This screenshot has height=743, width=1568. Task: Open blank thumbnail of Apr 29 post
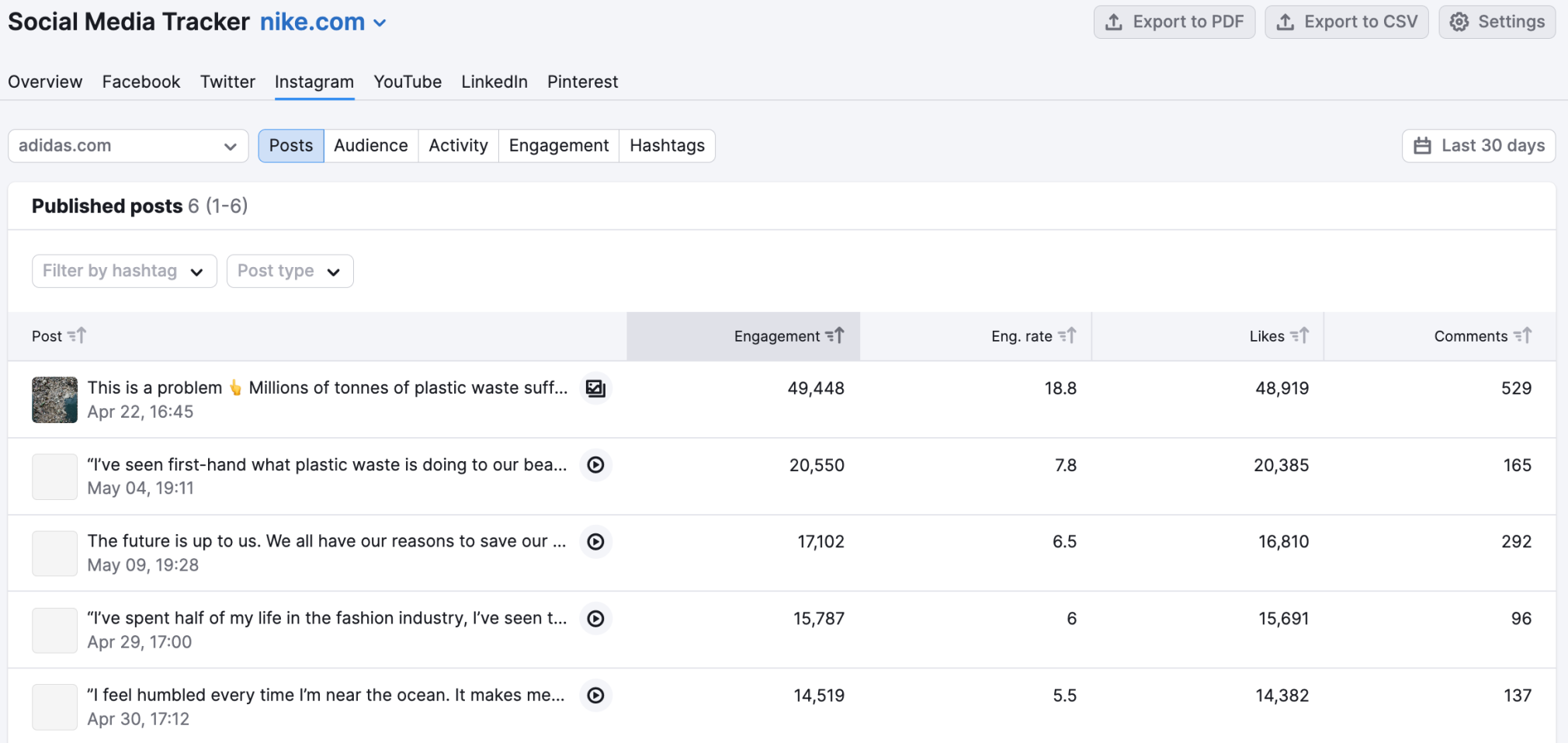54,630
